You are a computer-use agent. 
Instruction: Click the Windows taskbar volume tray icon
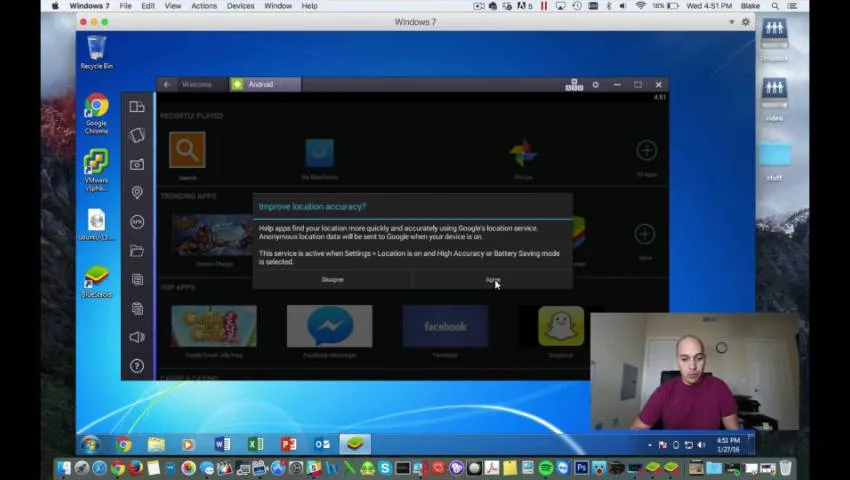[x=701, y=445]
